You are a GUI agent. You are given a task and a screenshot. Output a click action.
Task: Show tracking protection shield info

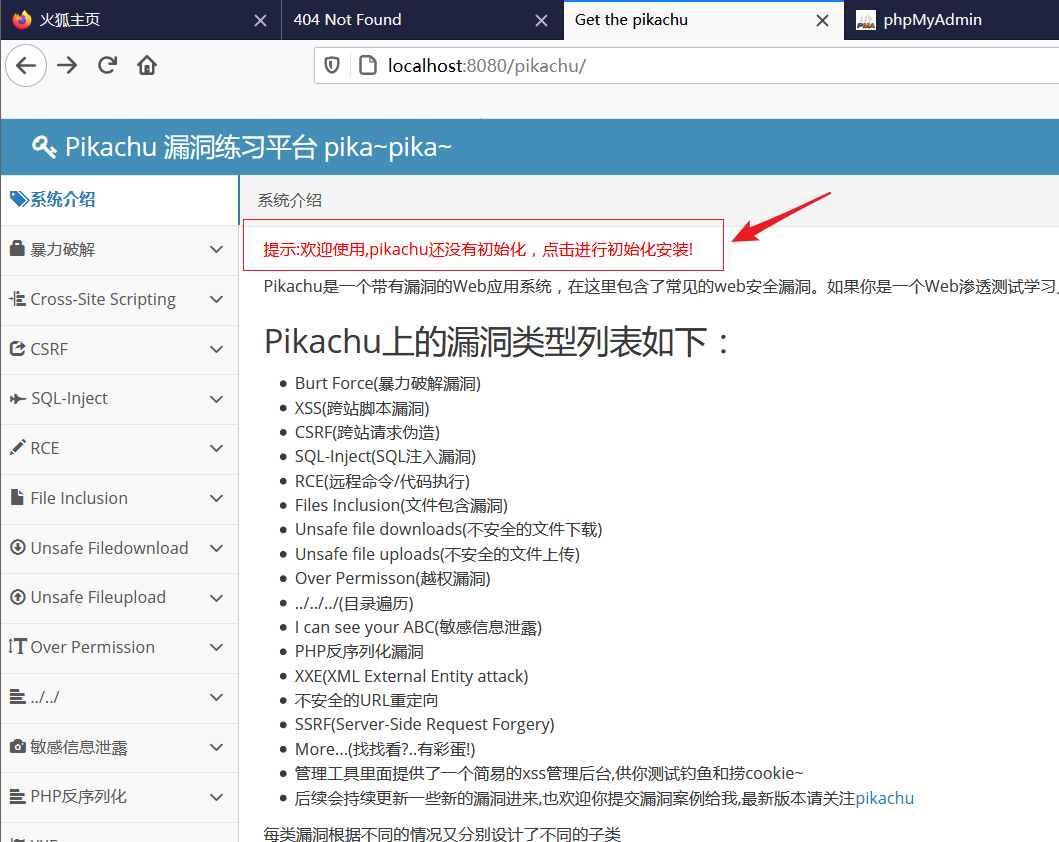[332, 65]
